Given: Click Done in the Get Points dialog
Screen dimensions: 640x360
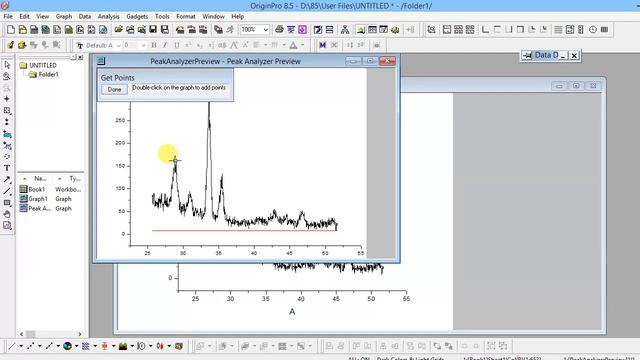Looking at the screenshot, I should [x=114, y=89].
